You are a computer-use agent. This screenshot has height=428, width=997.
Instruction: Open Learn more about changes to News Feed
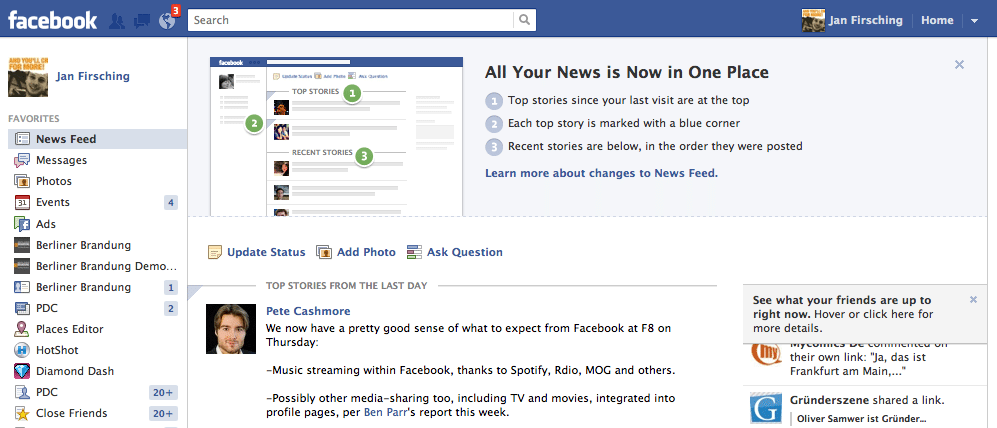pyautogui.click(x=601, y=173)
